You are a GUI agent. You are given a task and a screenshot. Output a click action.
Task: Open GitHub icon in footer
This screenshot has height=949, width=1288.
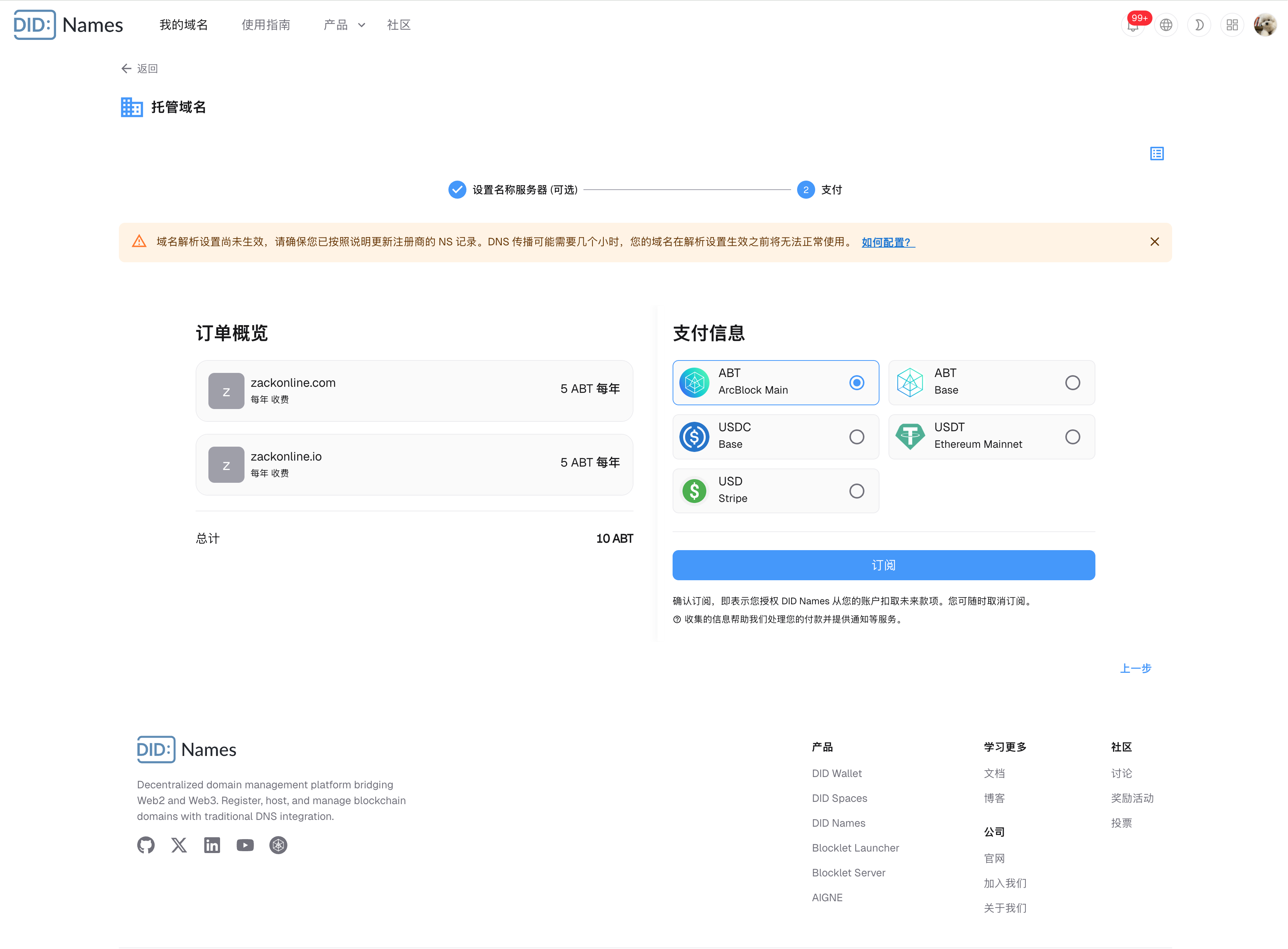[x=146, y=845]
